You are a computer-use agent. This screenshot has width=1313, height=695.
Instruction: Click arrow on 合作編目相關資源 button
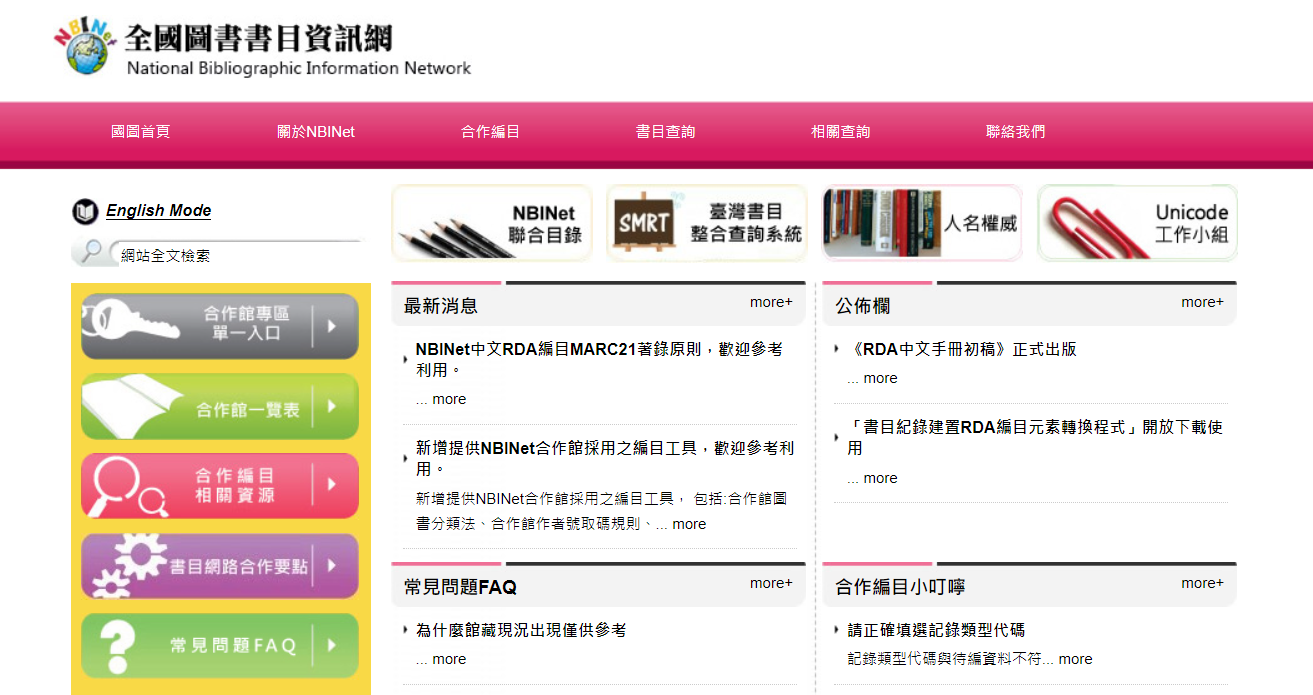coord(331,486)
